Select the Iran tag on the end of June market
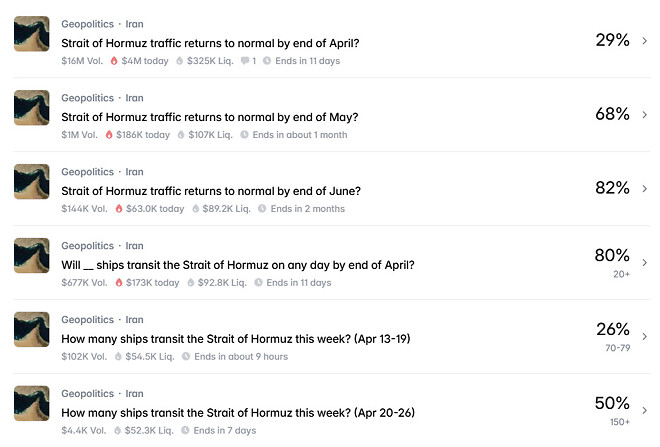The width and height of the screenshot is (660, 447). (x=133, y=172)
